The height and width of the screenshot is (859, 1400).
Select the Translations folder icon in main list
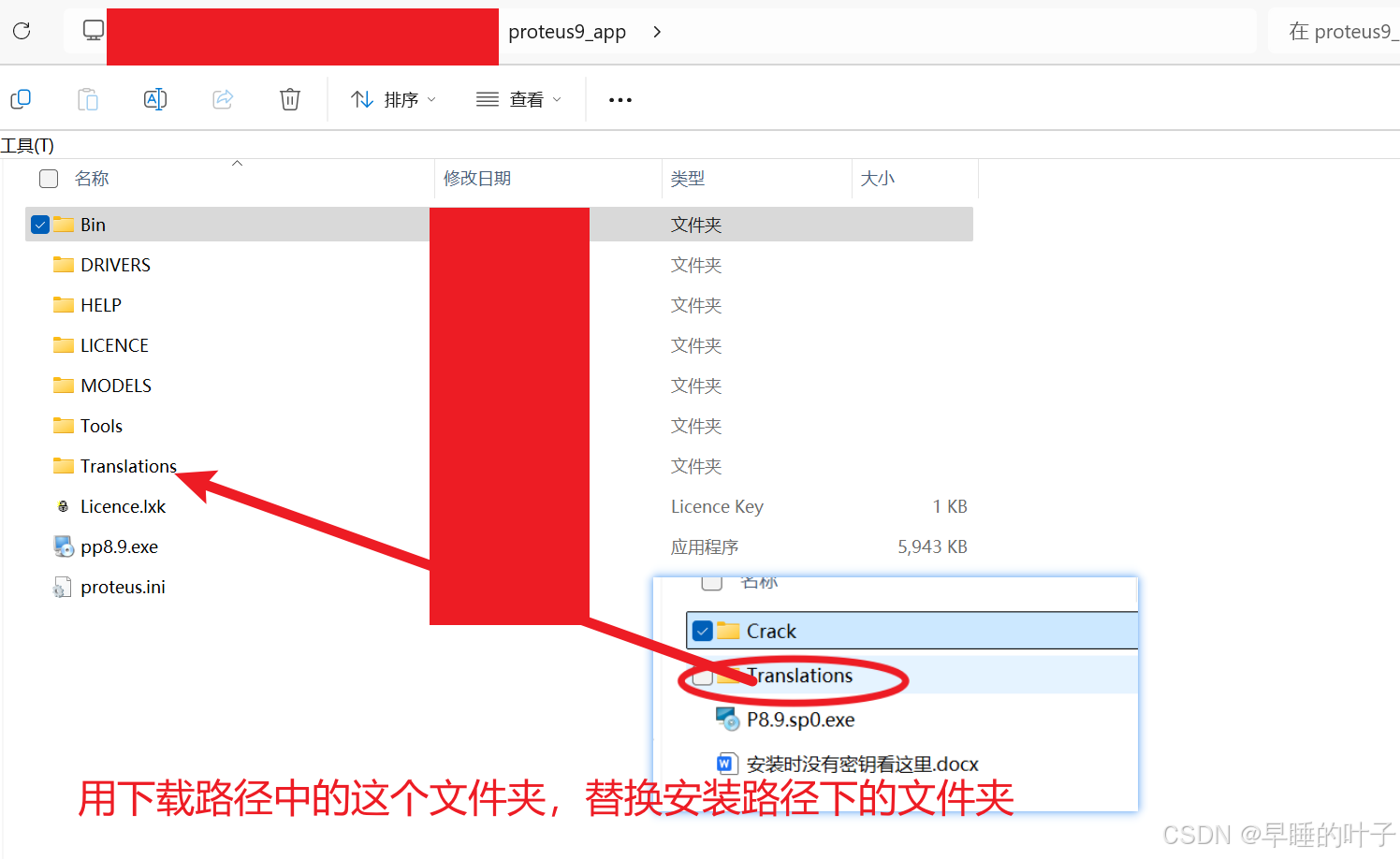[x=64, y=466]
